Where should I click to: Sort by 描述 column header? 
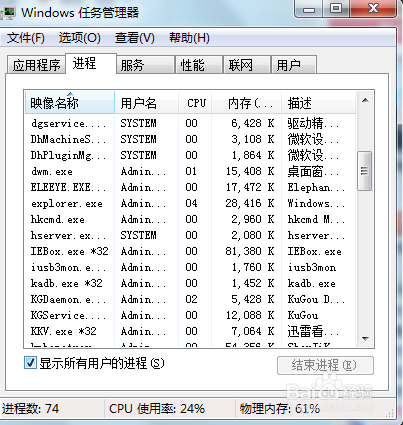pyautogui.click(x=318, y=102)
